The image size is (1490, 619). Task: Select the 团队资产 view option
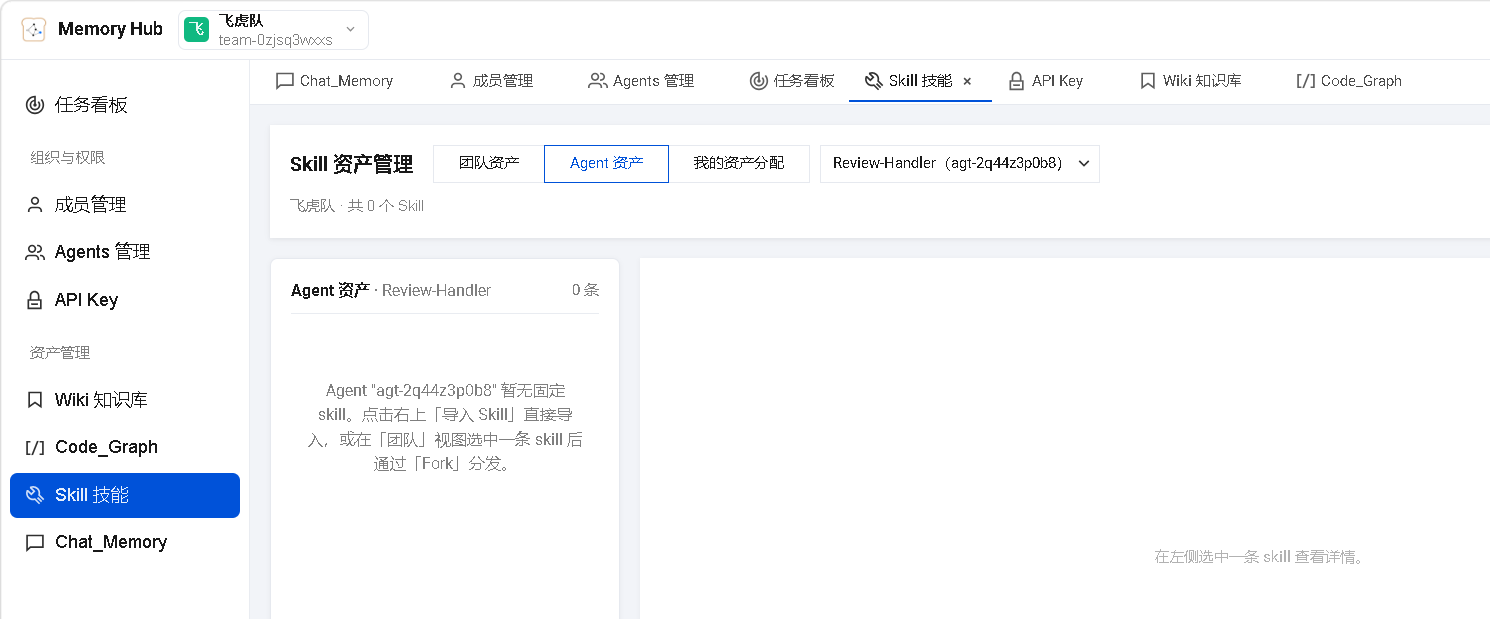point(489,163)
